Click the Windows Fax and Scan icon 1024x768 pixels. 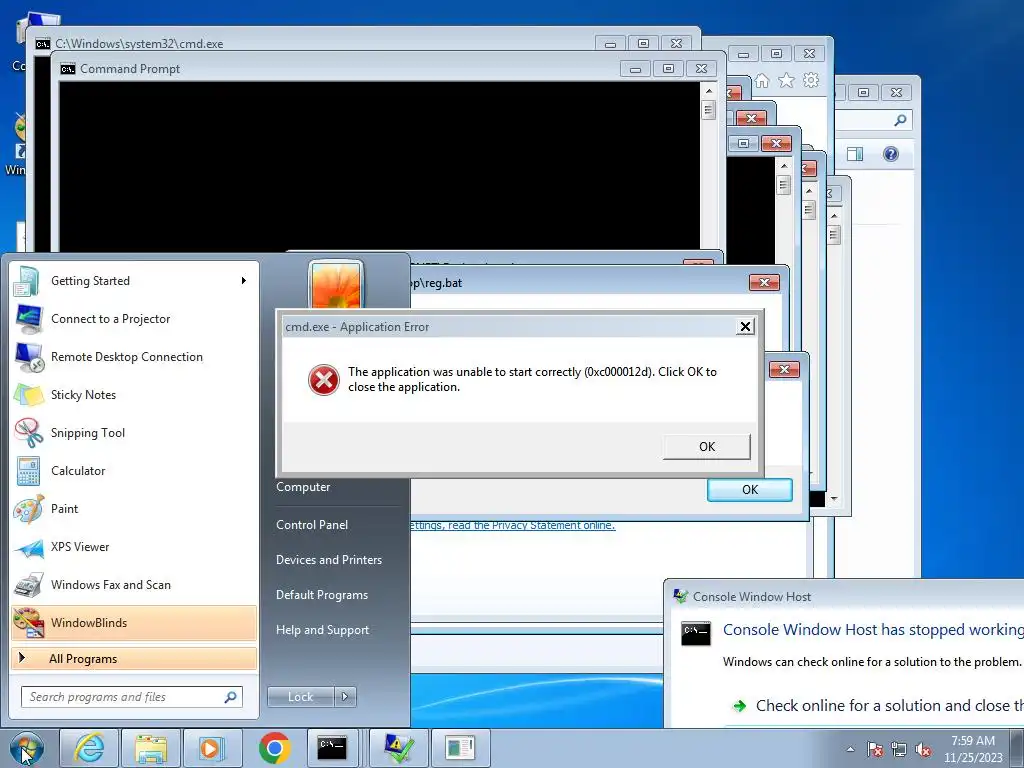(29, 585)
